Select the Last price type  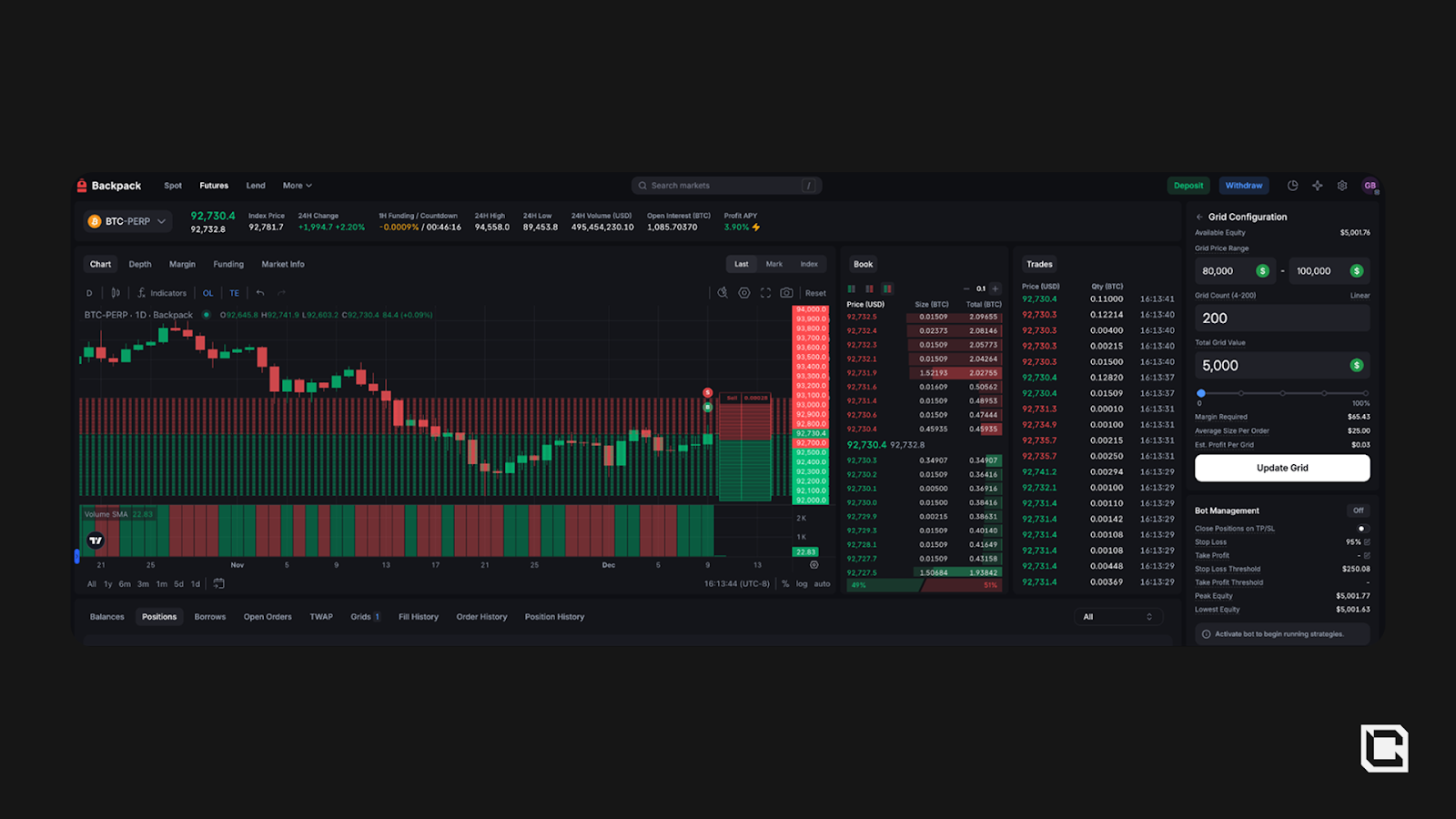click(742, 265)
